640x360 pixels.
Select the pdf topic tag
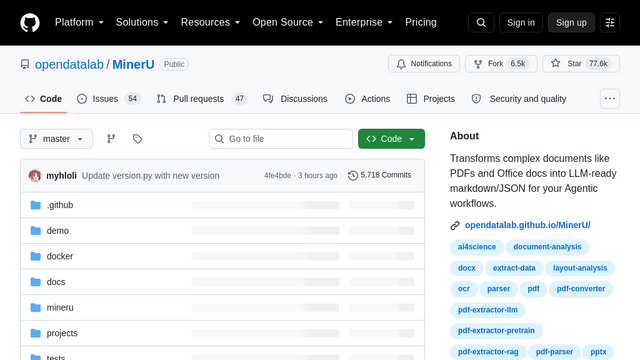533,289
